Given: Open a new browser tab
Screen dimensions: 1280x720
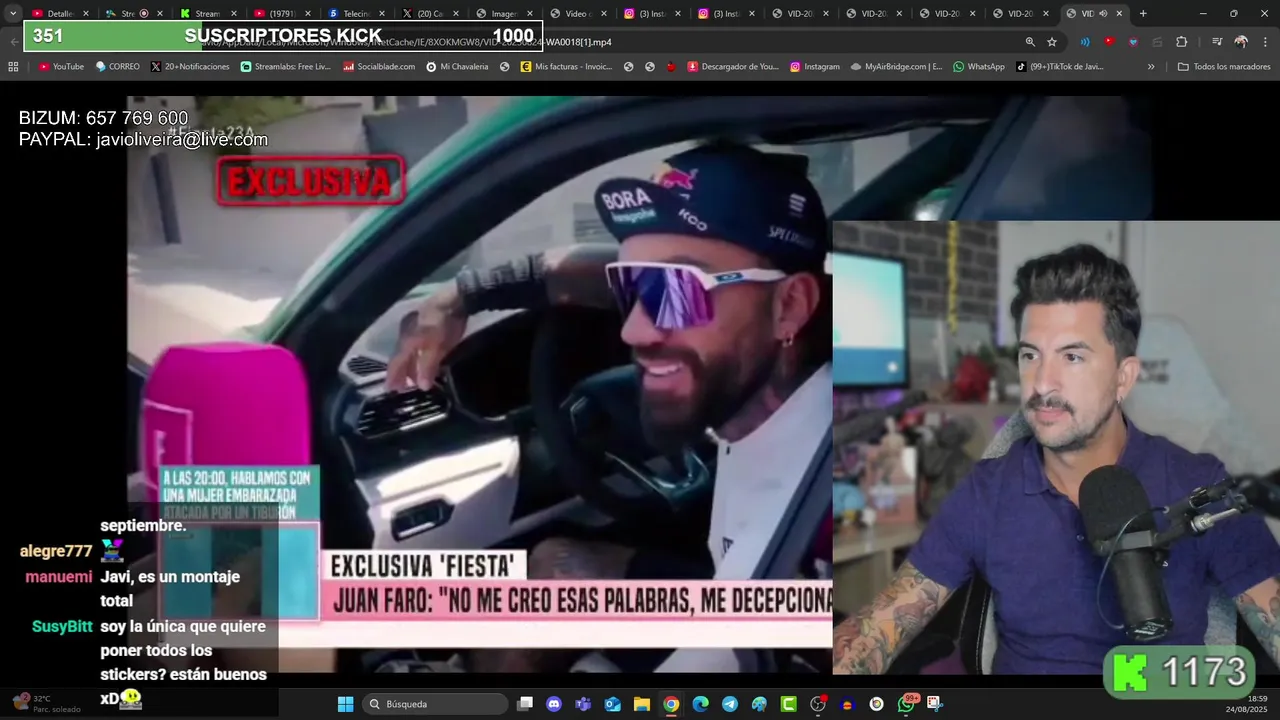Looking at the screenshot, I should click(x=1143, y=13).
